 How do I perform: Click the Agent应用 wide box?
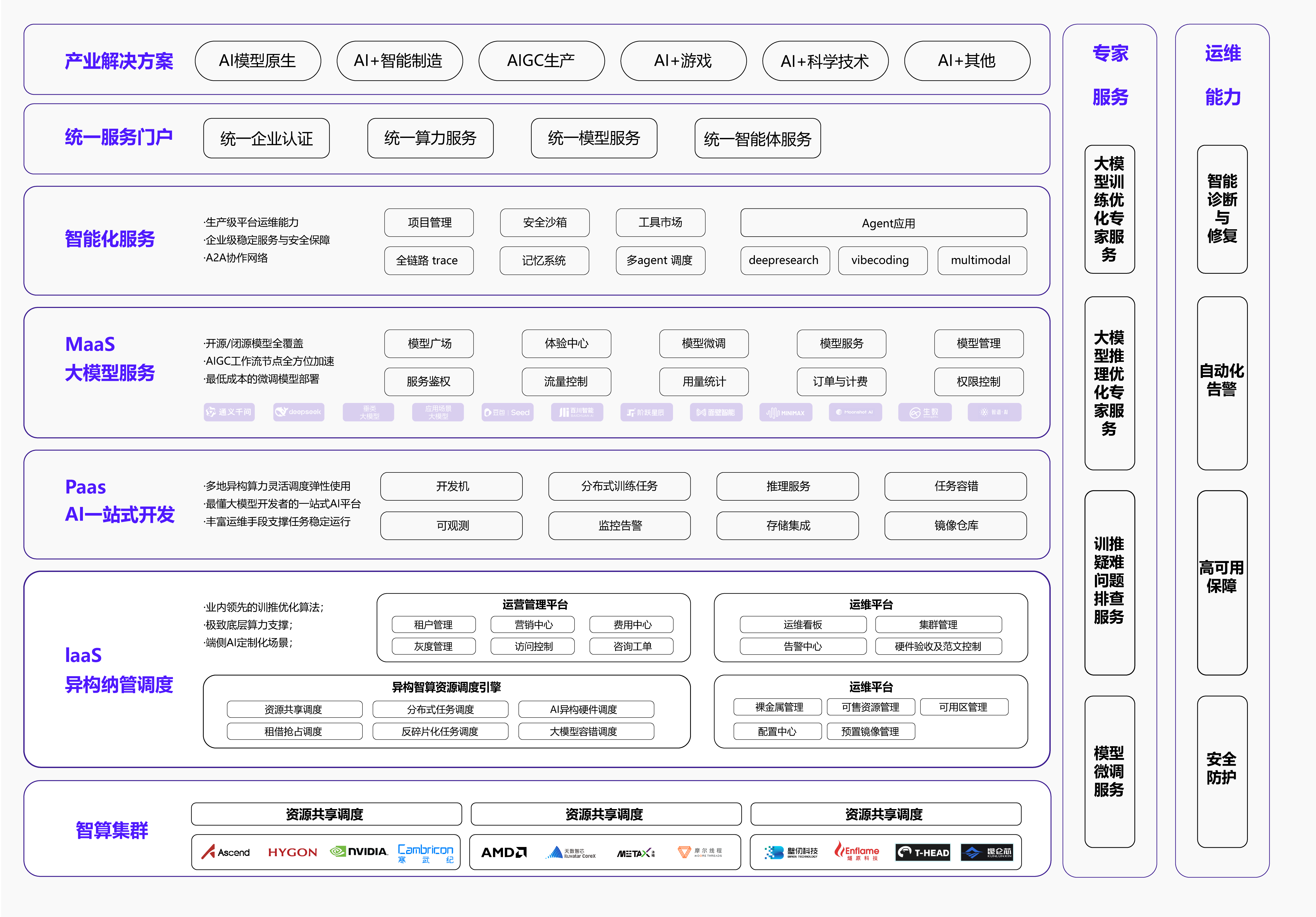click(x=884, y=222)
